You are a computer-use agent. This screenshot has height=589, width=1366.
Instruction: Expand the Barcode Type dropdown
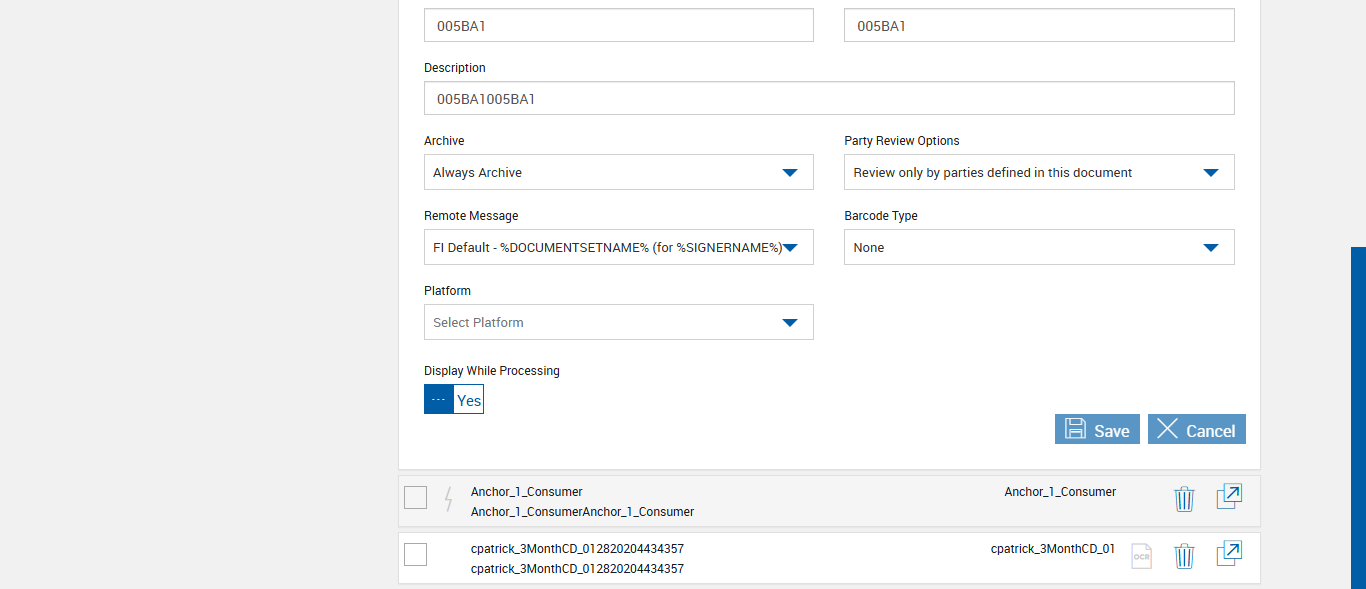(x=1038, y=247)
